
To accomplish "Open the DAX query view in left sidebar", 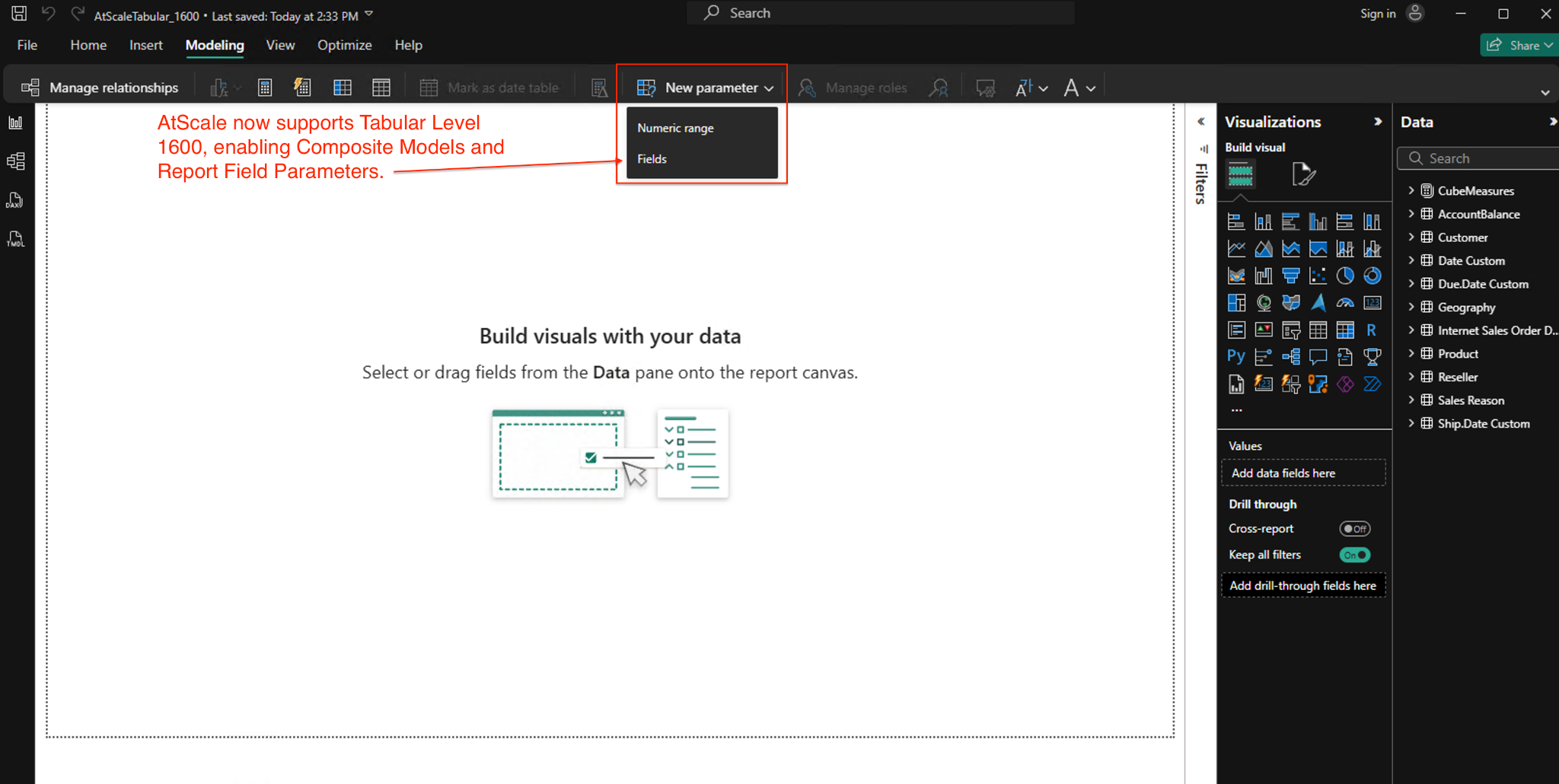I will click(x=15, y=200).
